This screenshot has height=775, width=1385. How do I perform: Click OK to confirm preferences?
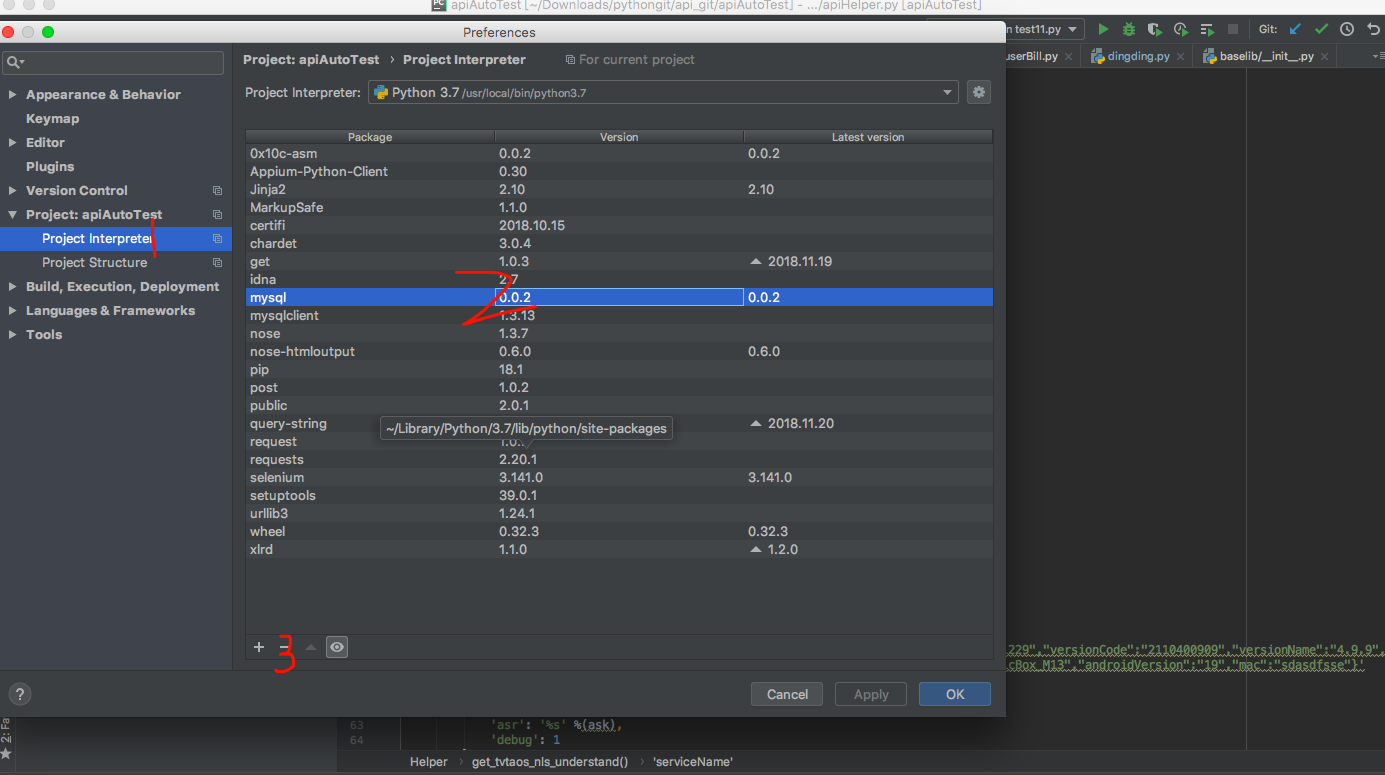tap(955, 694)
